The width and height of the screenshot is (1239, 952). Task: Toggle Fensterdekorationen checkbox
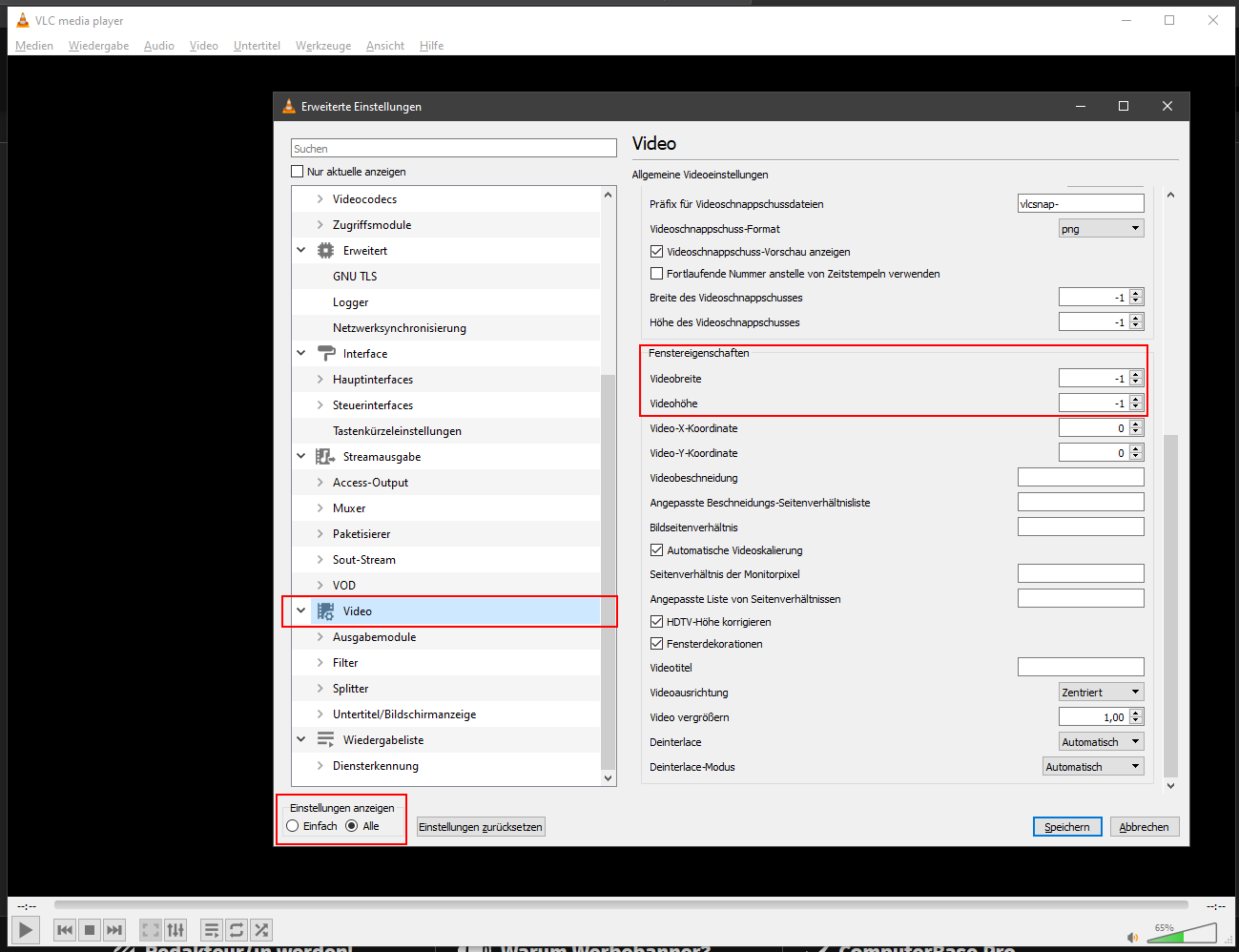coord(656,644)
